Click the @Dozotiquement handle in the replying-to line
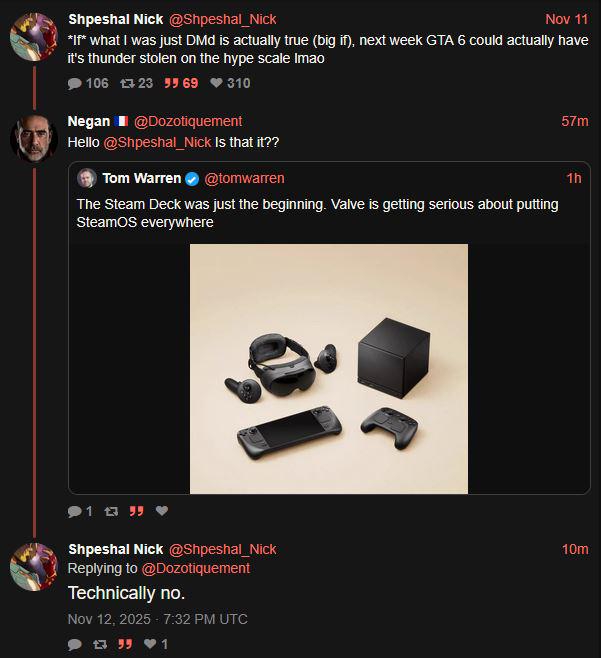601x658 pixels. pos(196,568)
